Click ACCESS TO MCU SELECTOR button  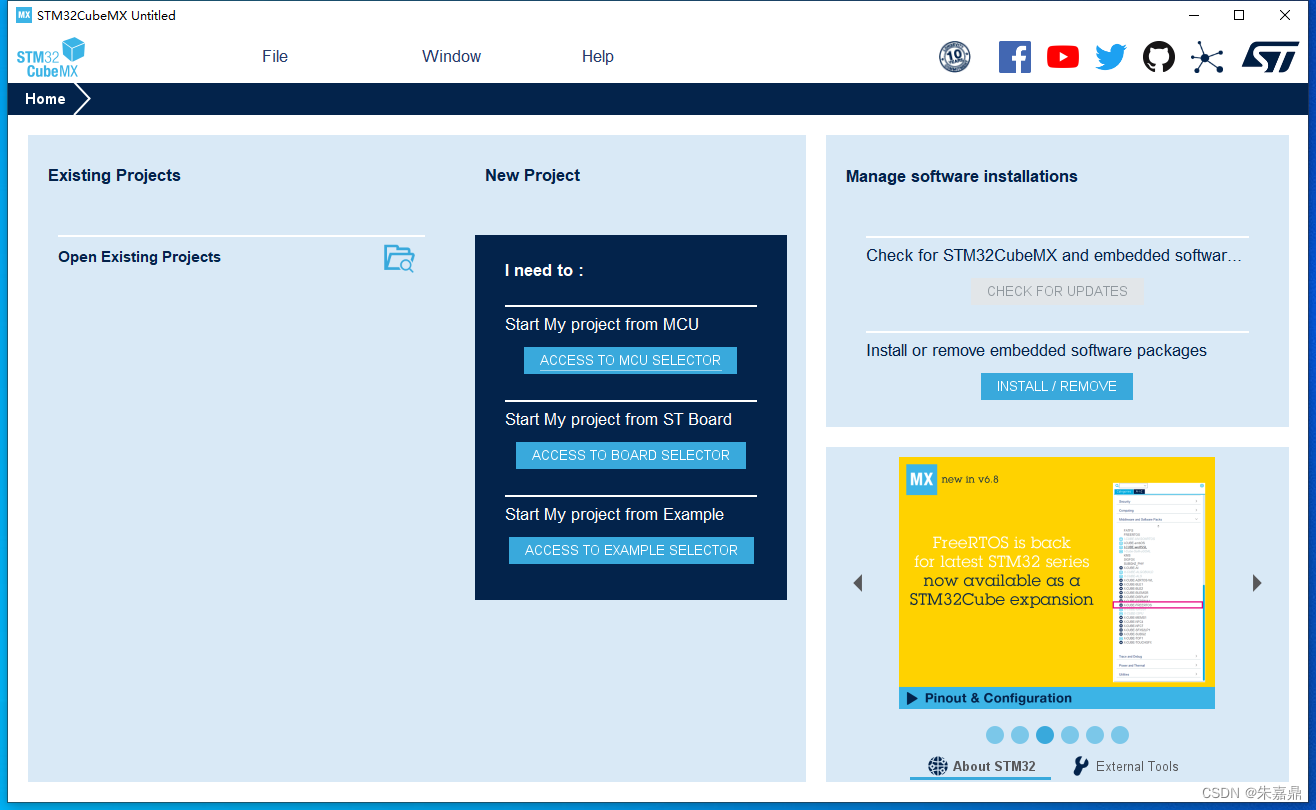[630, 360]
